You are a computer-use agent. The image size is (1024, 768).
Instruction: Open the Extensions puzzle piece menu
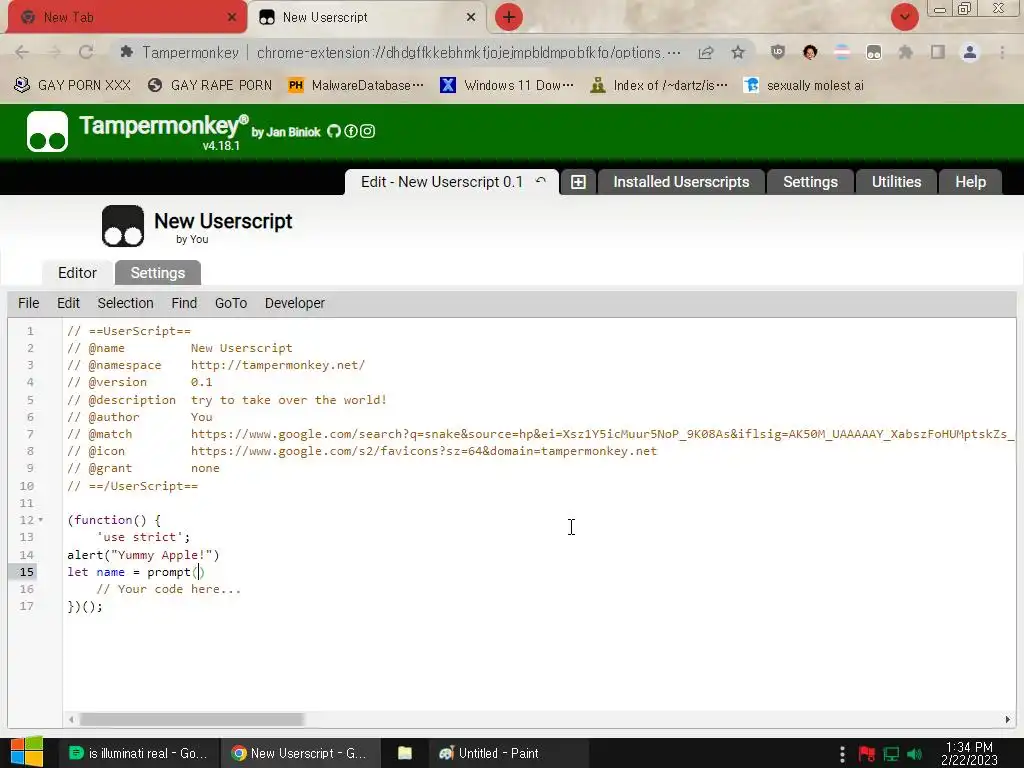coord(906,52)
